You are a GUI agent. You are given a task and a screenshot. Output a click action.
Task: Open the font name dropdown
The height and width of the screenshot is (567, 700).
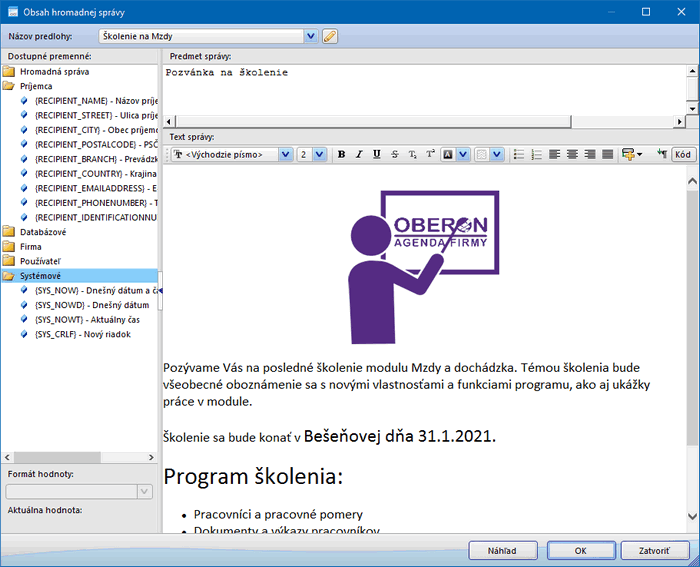pos(286,154)
